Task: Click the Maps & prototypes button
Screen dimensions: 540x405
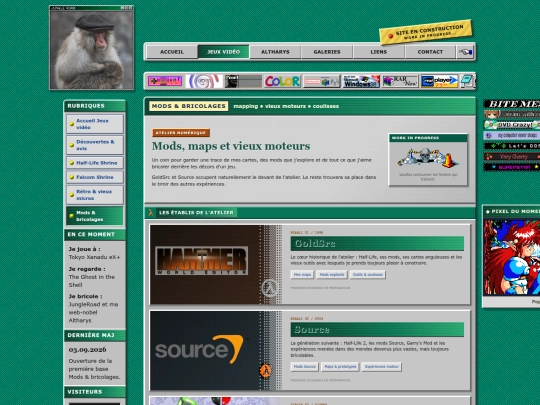Action: [x=340, y=367]
